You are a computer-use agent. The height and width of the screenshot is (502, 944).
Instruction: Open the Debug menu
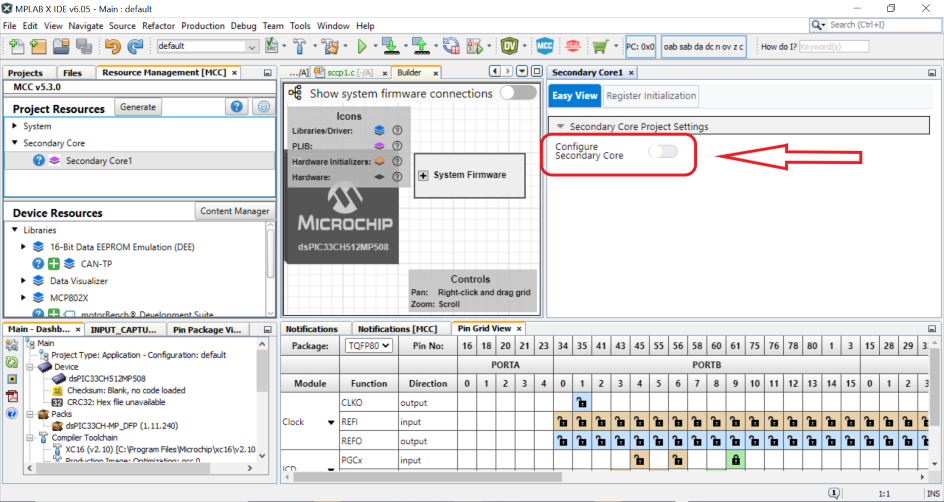(x=243, y=26)
